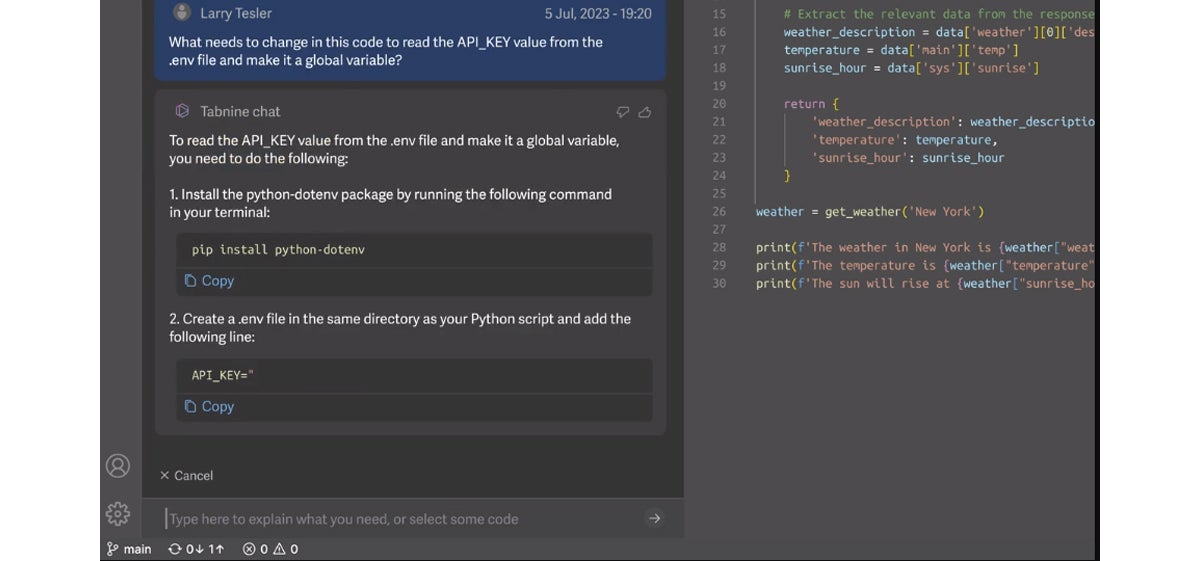This screenshot has height=561, width=1200.
Task: Click the sunrise_hour = data['sys']['sunrise'] line
Action: [912, 68]
